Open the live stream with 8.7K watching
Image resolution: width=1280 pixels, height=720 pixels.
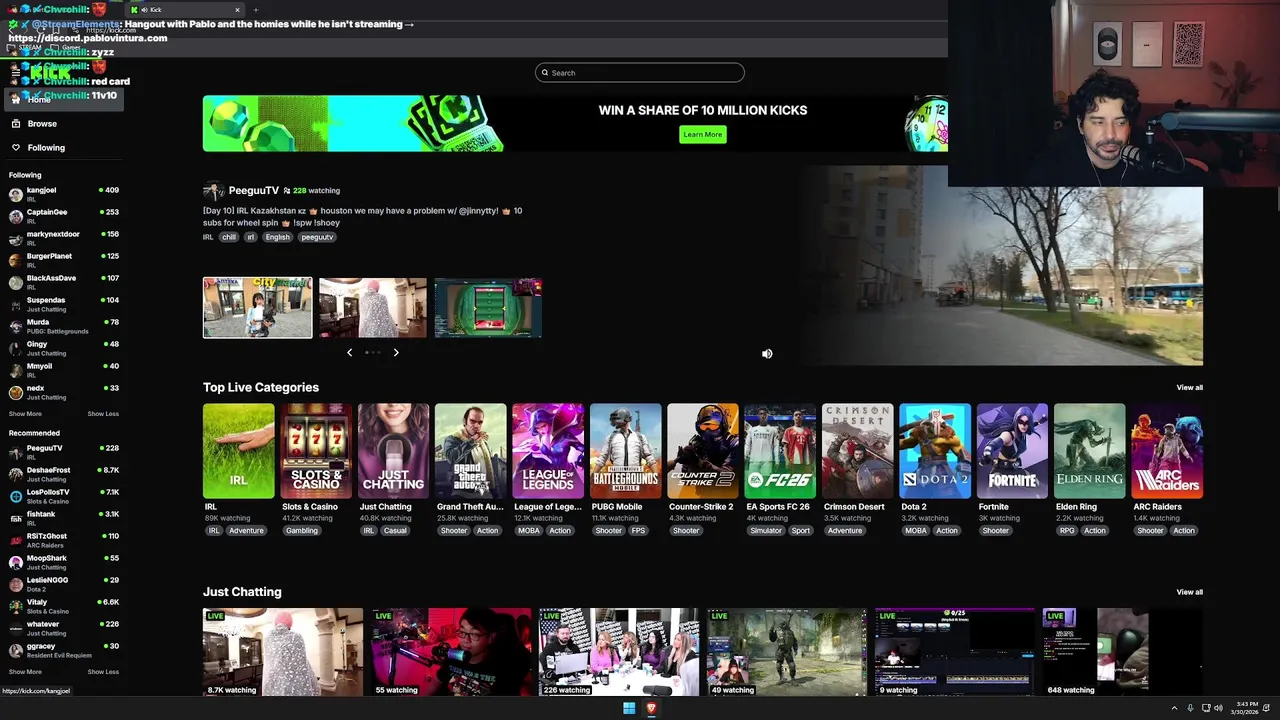283,652
